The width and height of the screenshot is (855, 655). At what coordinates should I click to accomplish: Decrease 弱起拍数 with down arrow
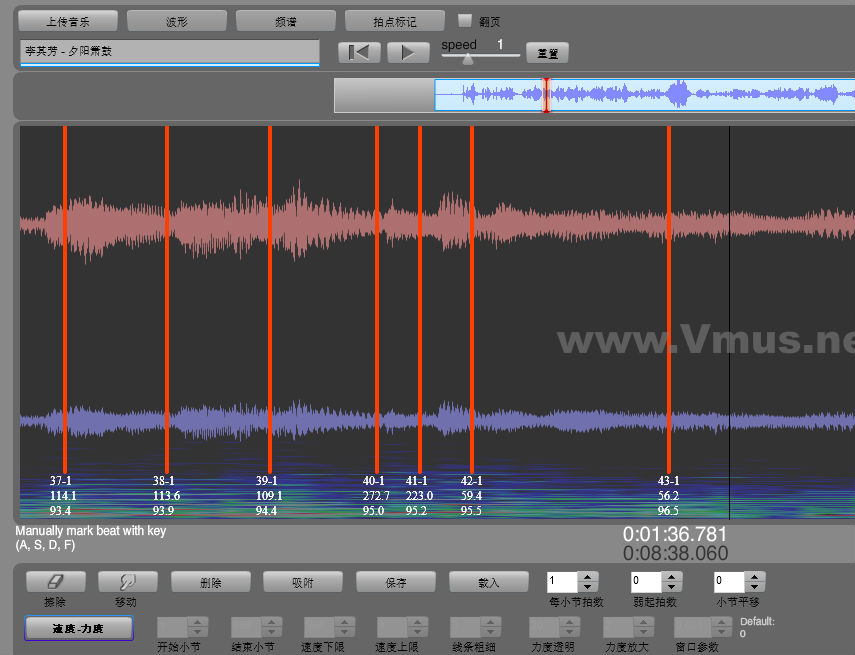click(x=671, y=586)
